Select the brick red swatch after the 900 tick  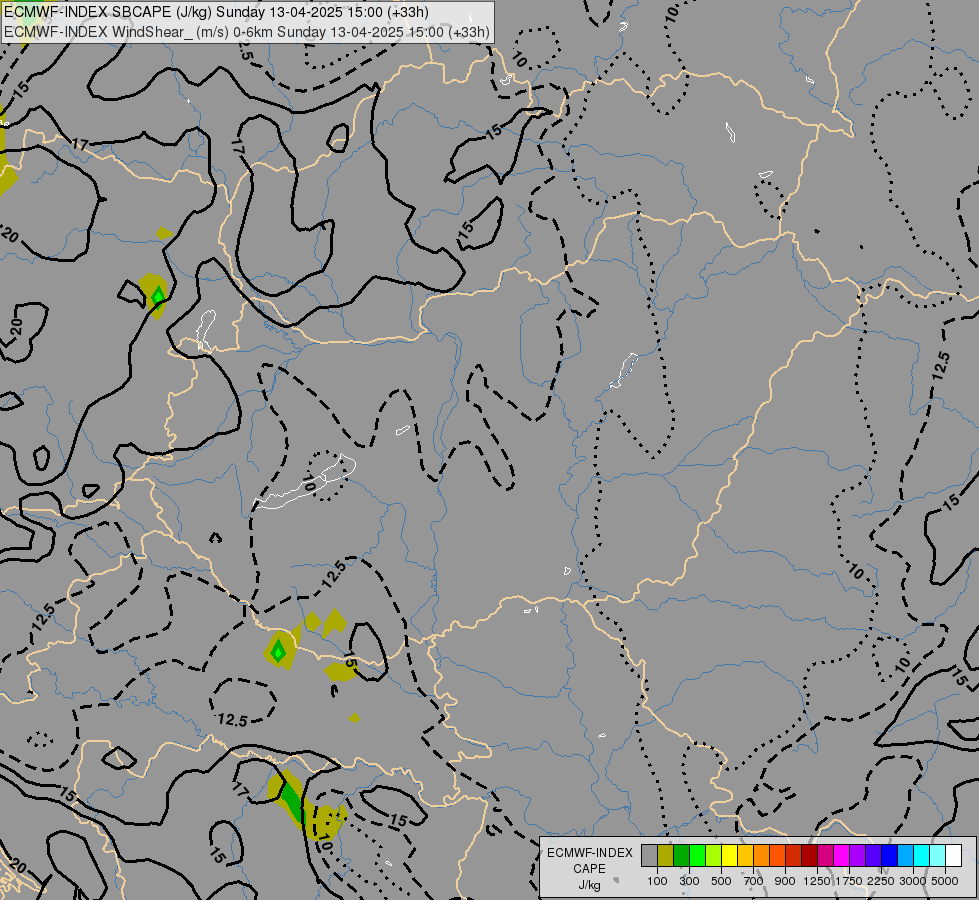click(793, 855)
